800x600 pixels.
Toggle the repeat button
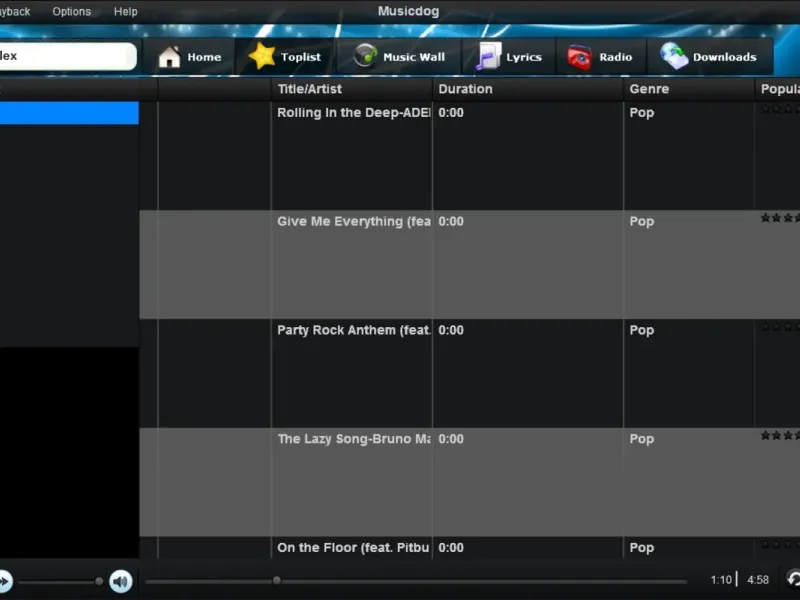(x=793, y=579)
